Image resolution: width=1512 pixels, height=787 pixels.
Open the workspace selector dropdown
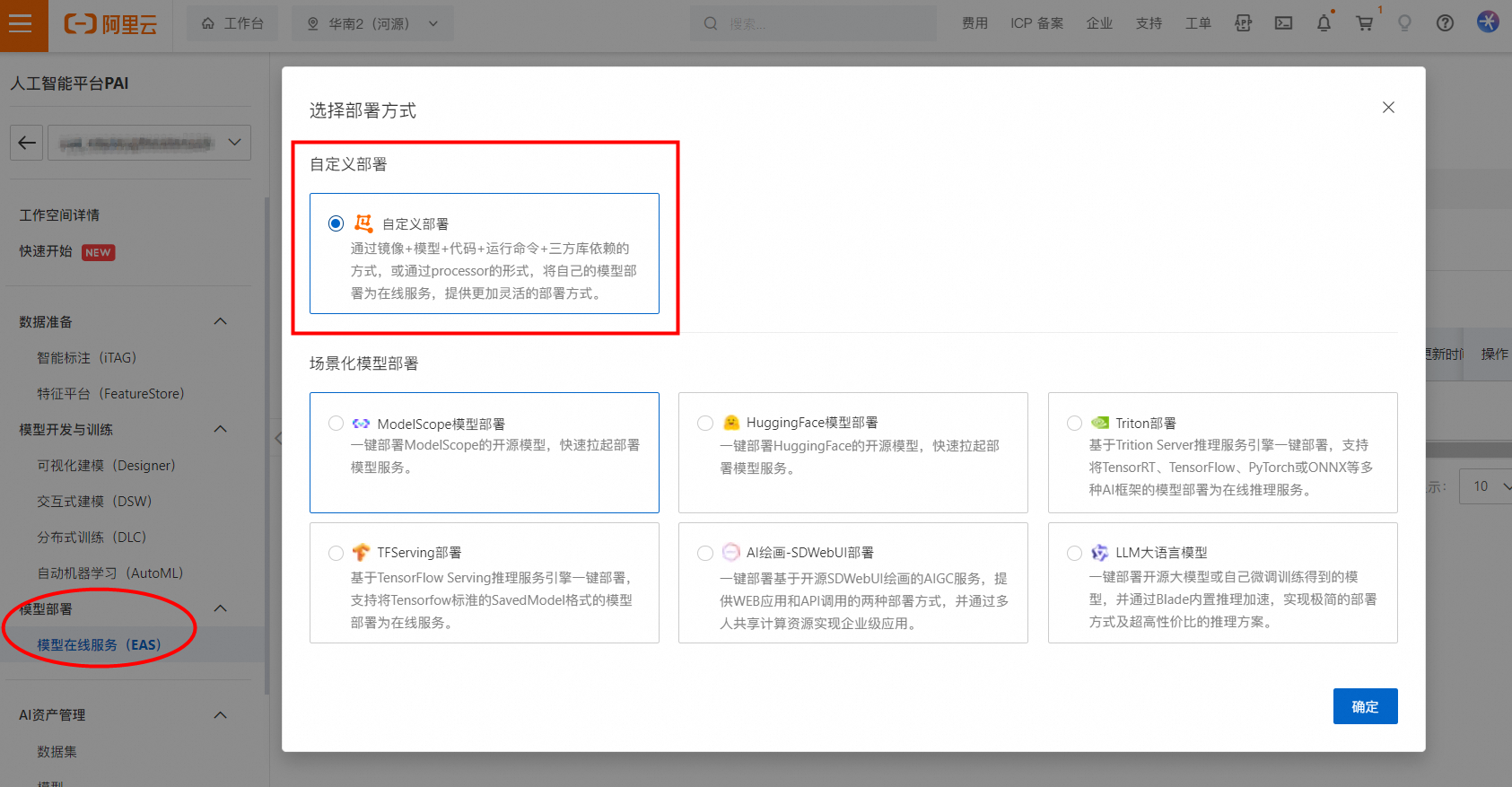tap(149, 143)
